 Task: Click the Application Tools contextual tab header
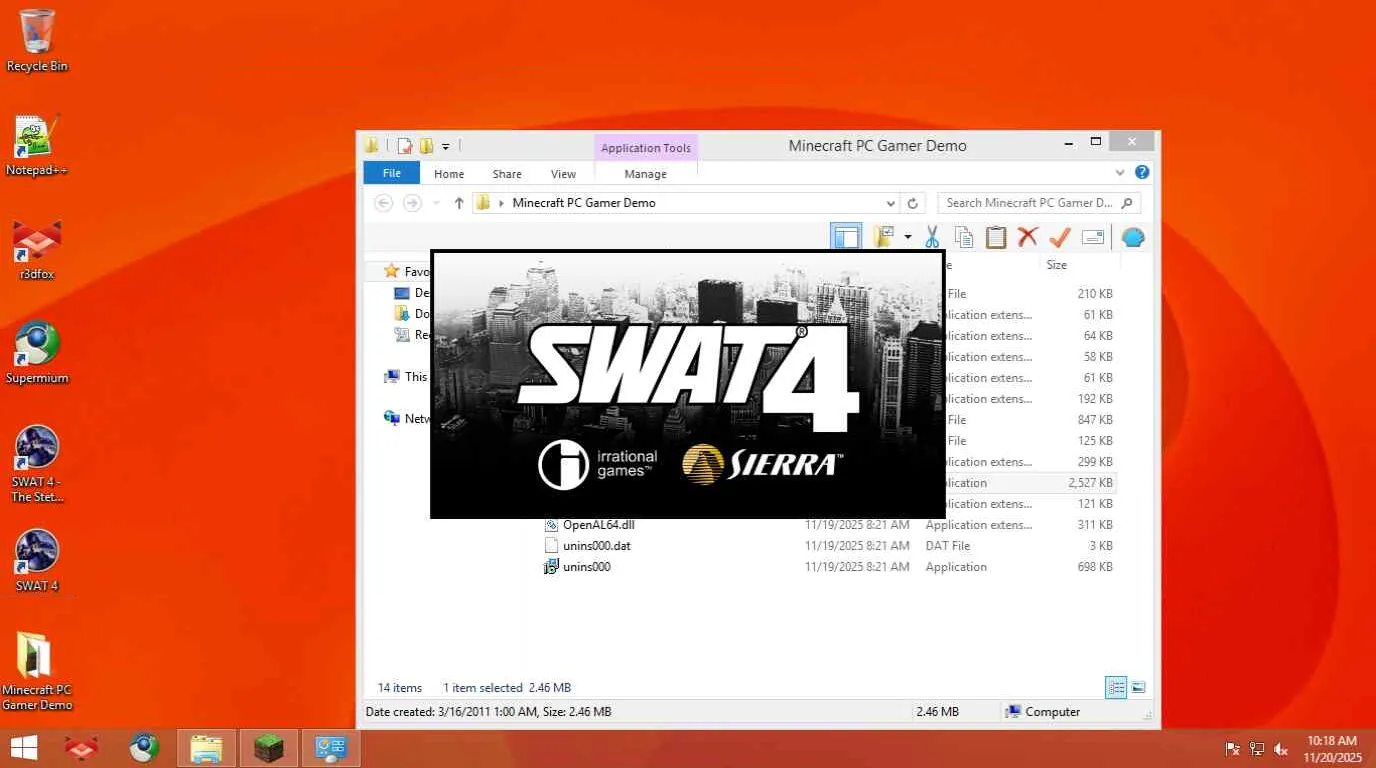(646, 148)
